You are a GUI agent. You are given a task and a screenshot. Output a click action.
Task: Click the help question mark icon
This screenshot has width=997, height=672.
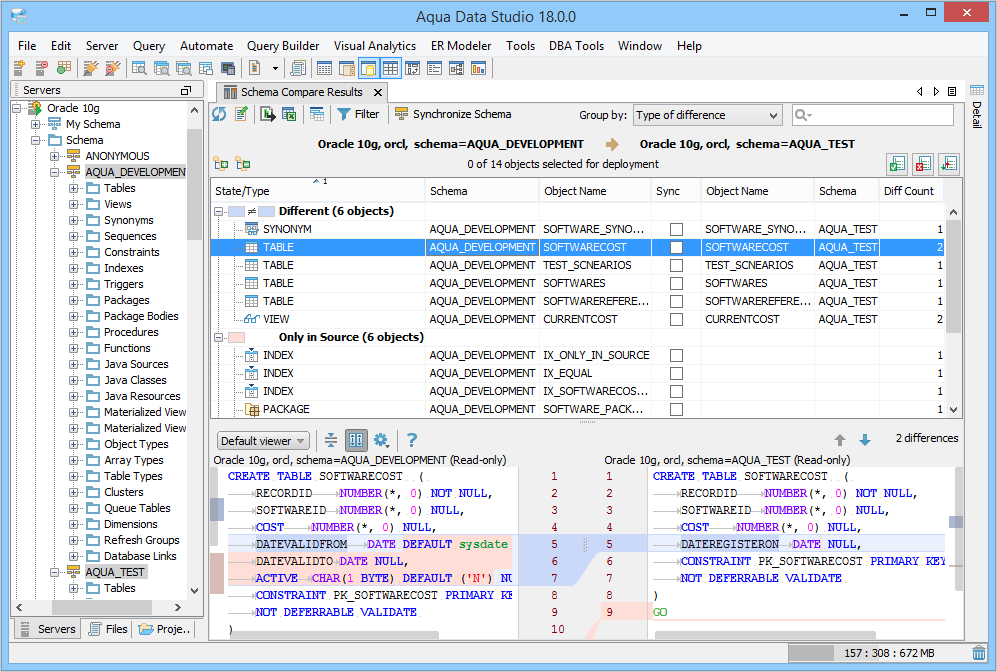pyautogui.click(x=411, y=440)
